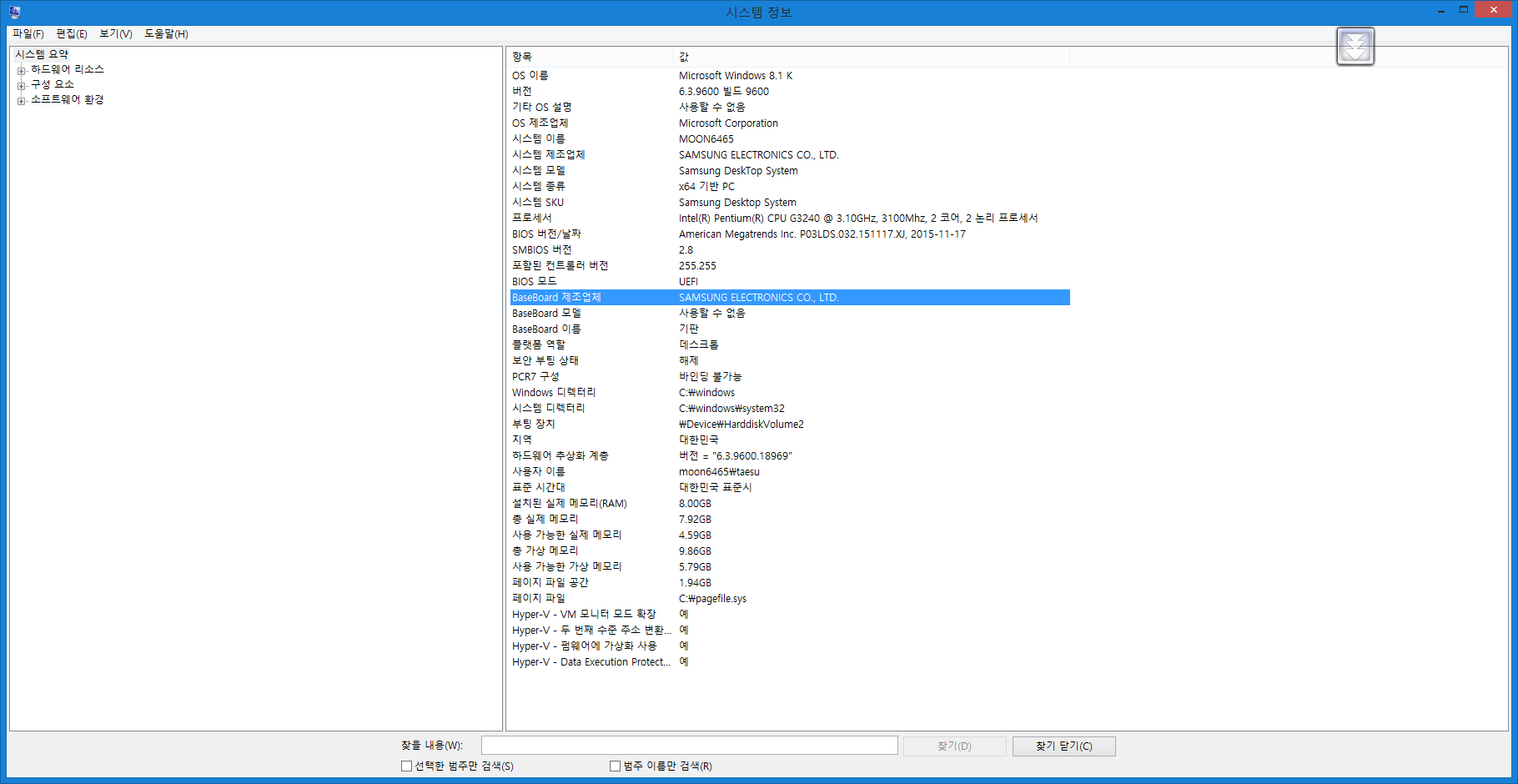Image resolution: width=1518 pixels, height=784 pixels.
Task: Select the 소프트웨어 환경 tree label
Action: [68, 99]
